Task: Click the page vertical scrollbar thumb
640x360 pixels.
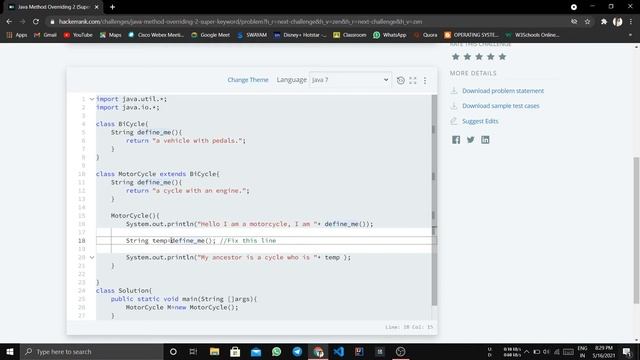Action: click(636, 231)
